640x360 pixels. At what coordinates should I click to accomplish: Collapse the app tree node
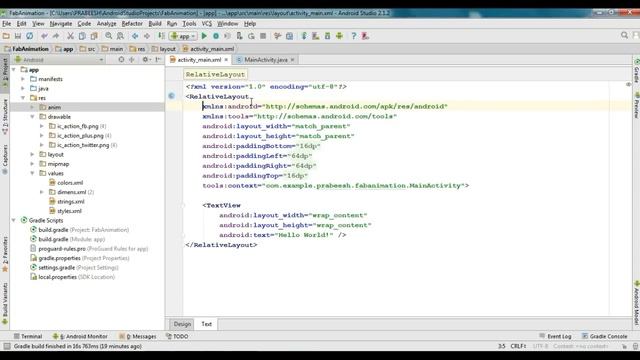coord(14,70)
